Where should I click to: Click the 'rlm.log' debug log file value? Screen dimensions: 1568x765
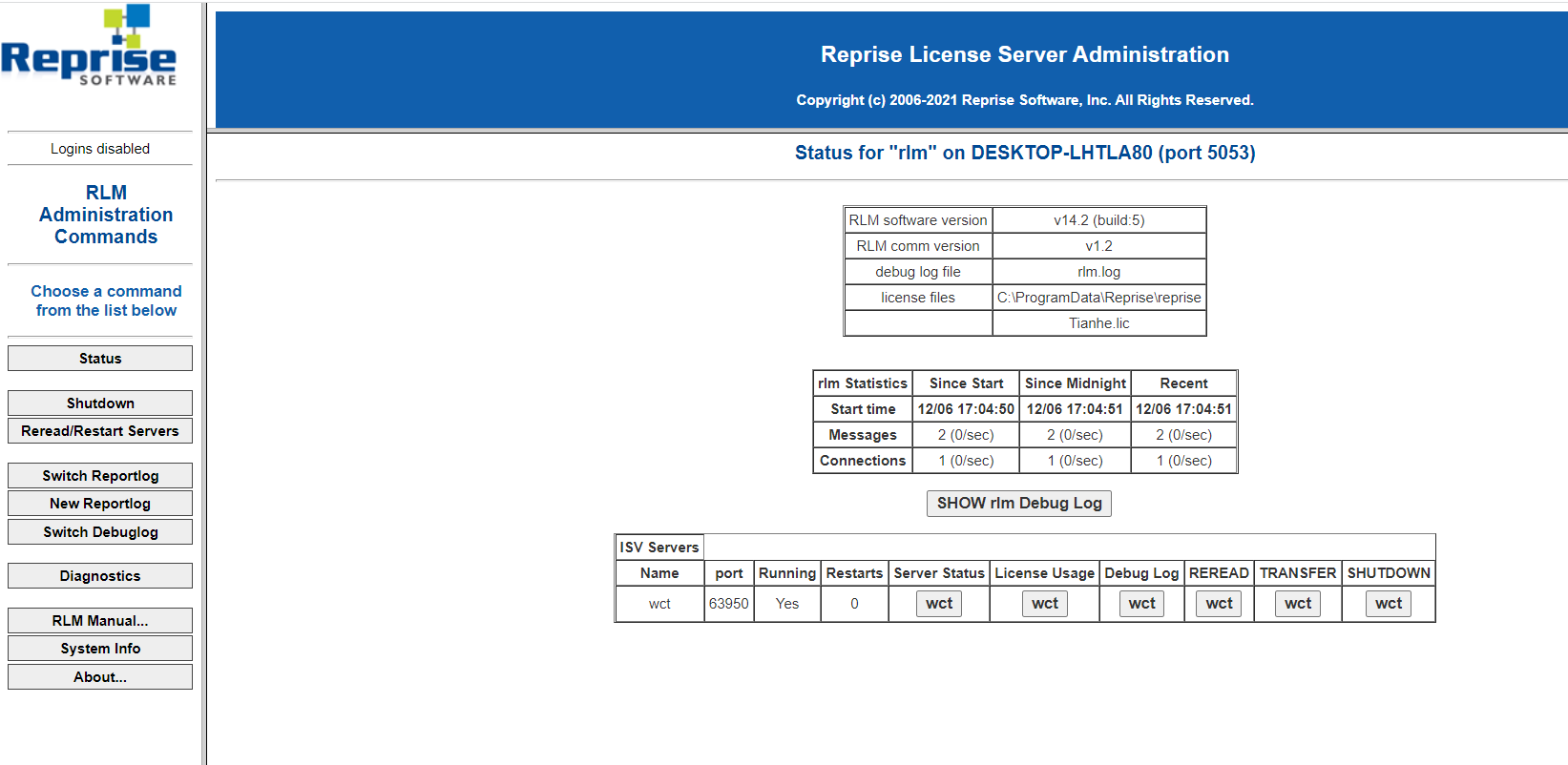pyautogui.click(x=1099, y=272)
